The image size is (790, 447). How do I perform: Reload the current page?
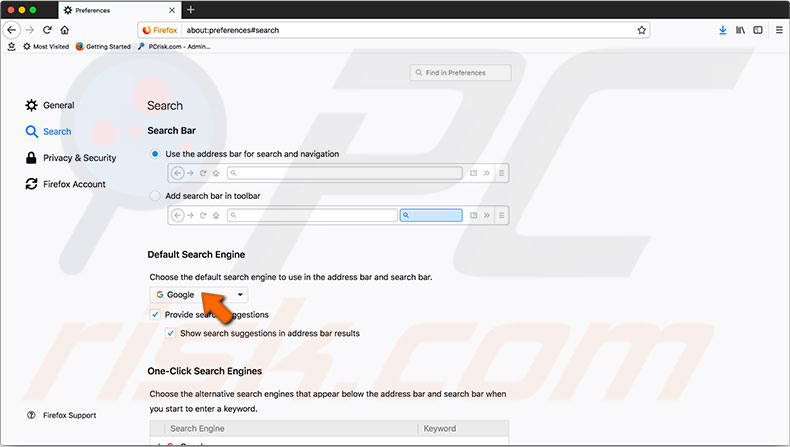click(47, 30)
